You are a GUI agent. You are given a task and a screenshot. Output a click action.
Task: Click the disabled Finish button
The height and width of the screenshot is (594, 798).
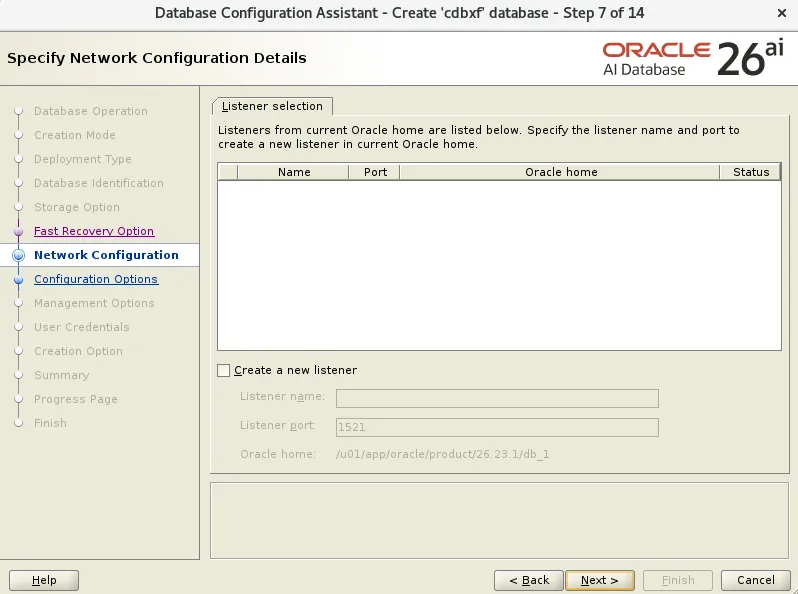pyautogui.click(x=678, y=580)
